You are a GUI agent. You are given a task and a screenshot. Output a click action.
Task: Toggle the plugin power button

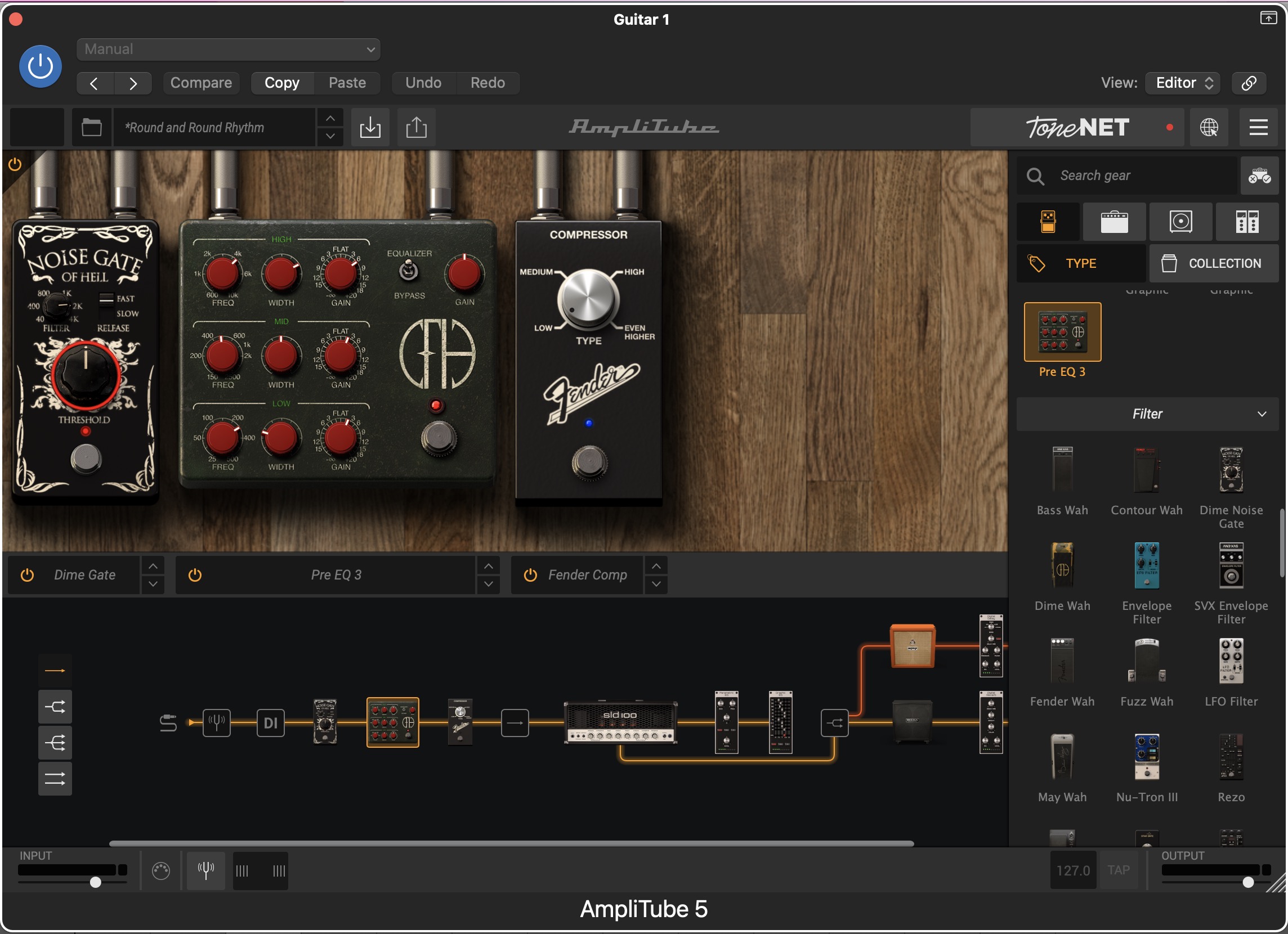(x=41, y=66)
